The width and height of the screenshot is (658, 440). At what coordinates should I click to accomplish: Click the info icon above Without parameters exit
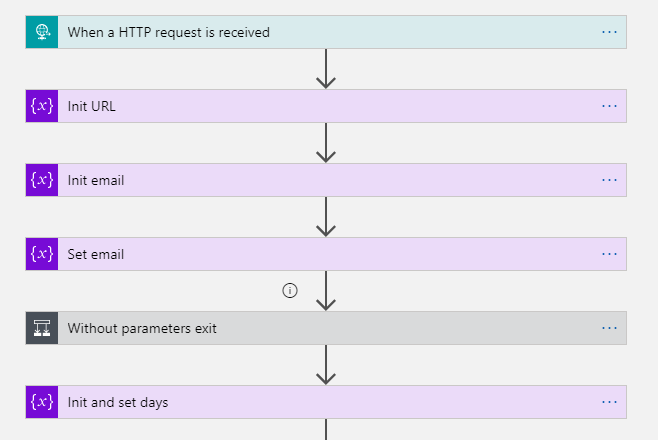click(x=290, y=290)
